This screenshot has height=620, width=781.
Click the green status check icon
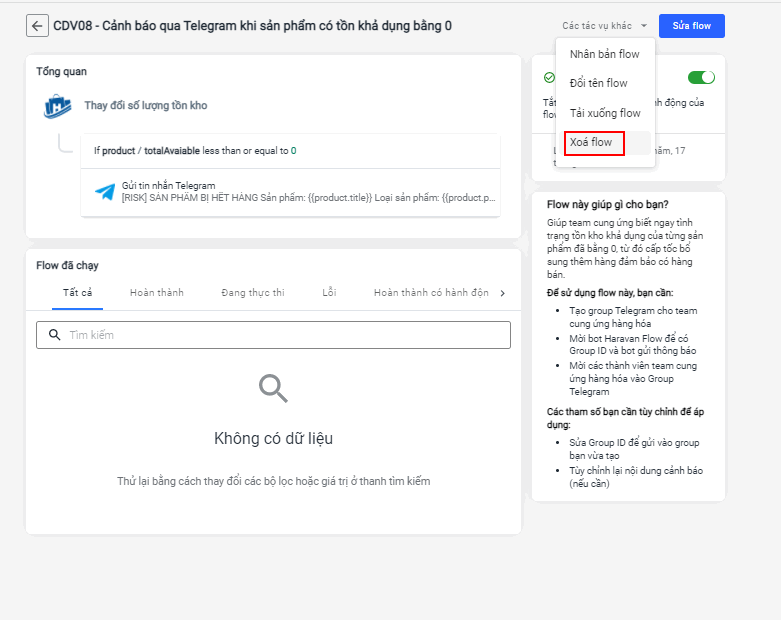pyautogui.click(x=549, y=78)
